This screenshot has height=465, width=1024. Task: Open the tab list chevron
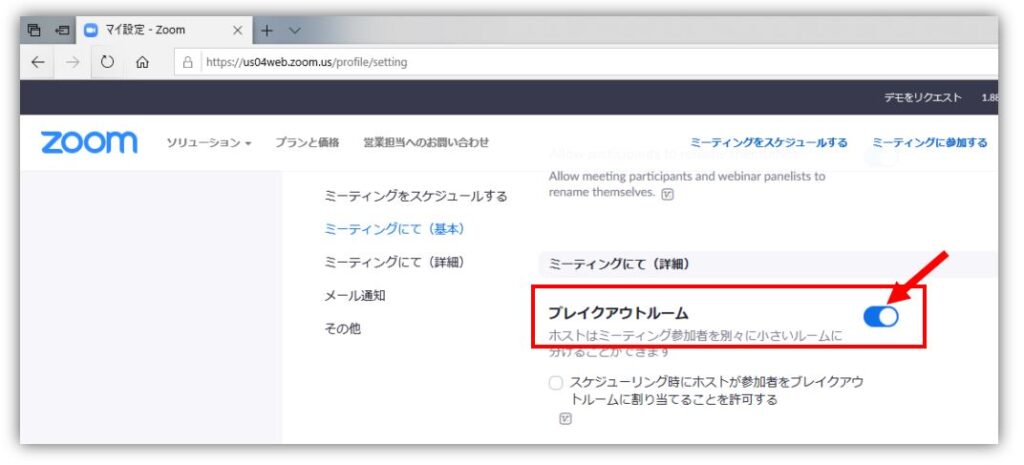[295, 30]
